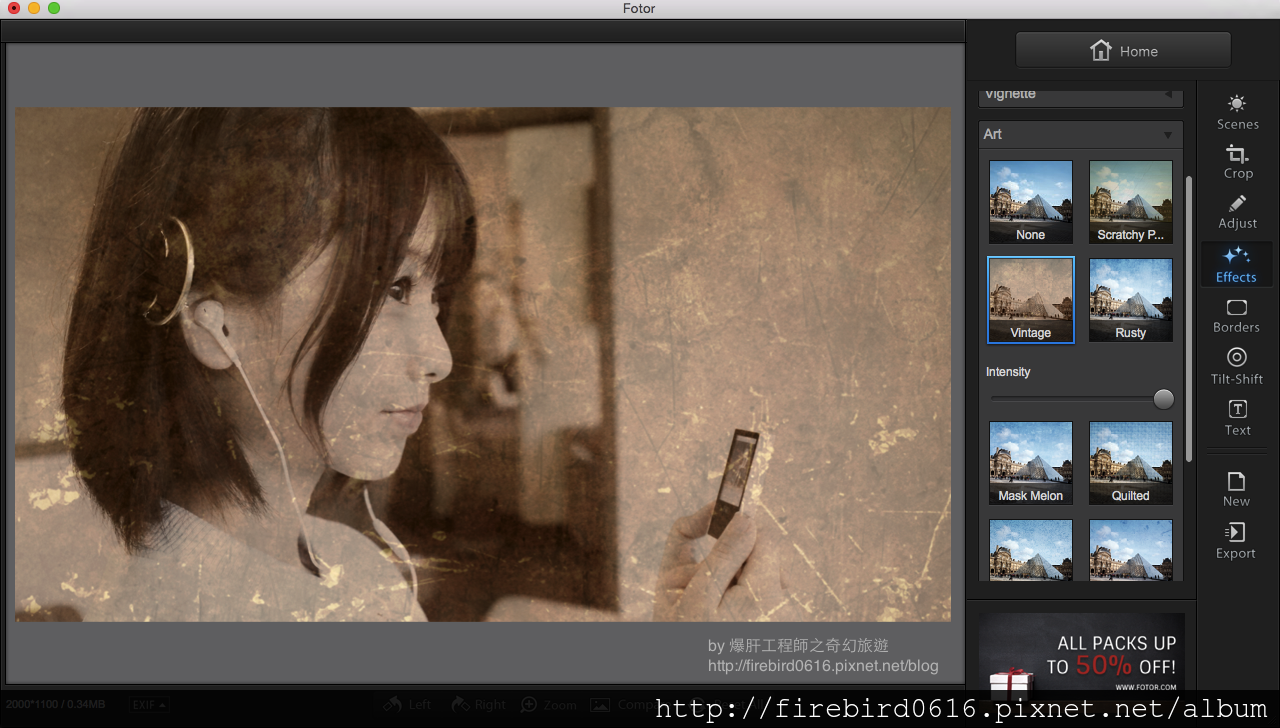This screenshot has width=1280, height=728.
Task: Open the Text tool
Action: [1237, 418]
